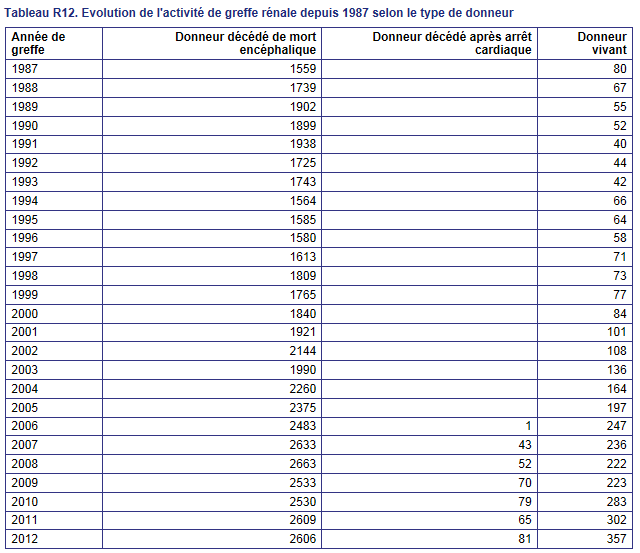Click the value 71 in the 1997 row
Screen dimensions: 640x553
pos(620,257)
